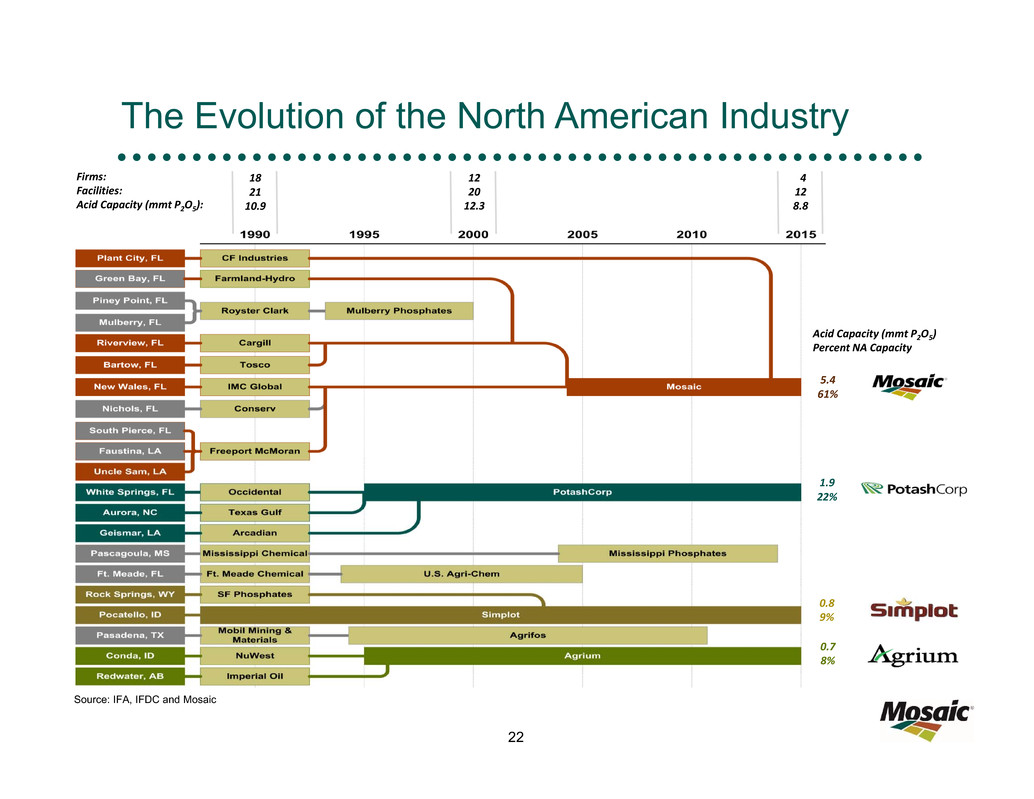
Task: Click the Royster Clark company box
Action: 255,311
